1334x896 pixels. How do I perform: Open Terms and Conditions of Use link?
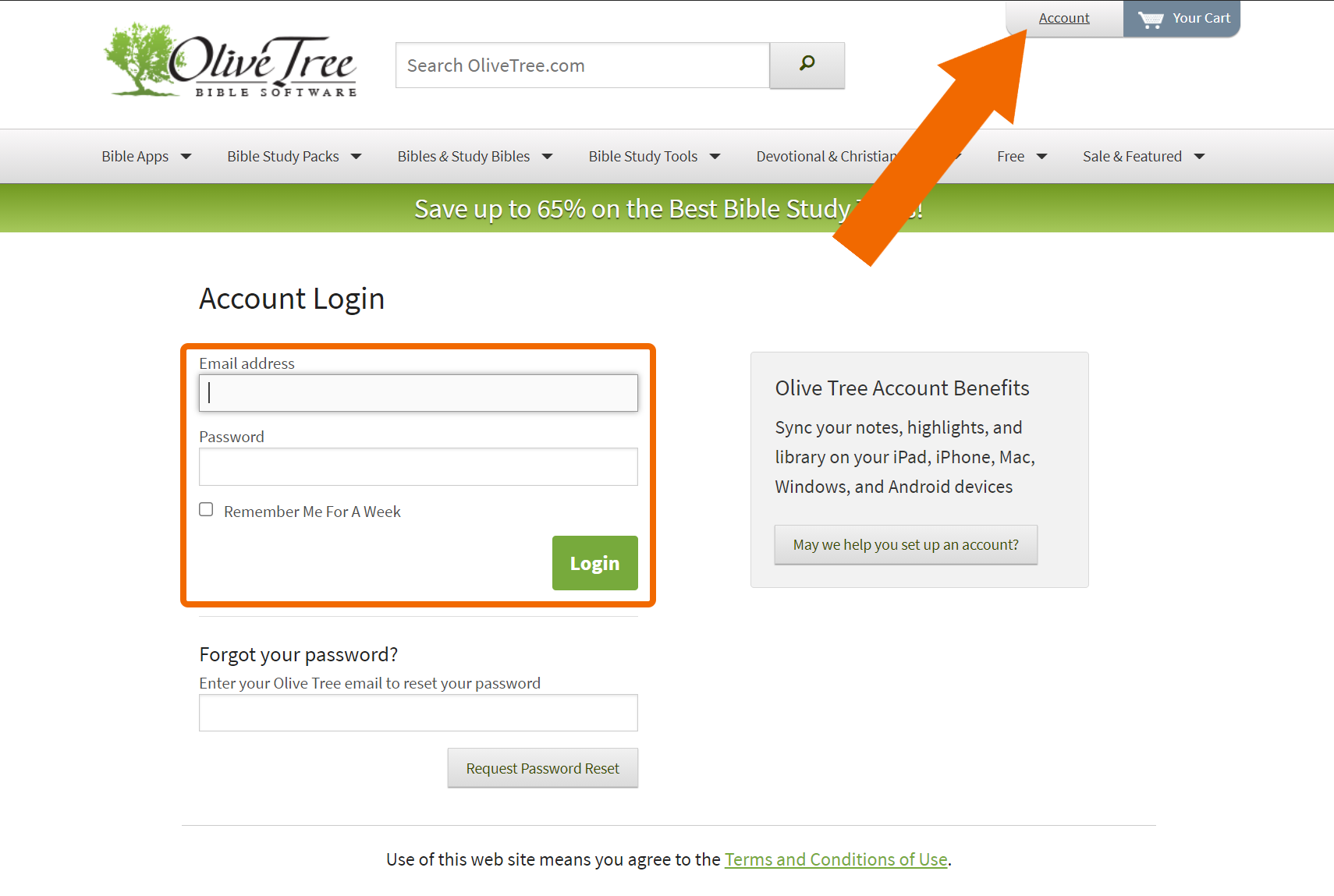[x=836, y=859]
